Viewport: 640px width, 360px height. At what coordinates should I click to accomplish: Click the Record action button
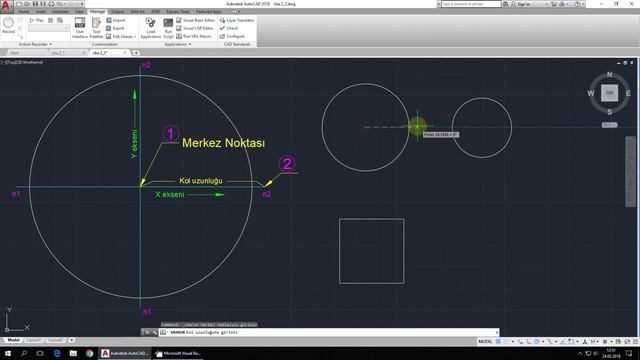(x=8, y=25)
